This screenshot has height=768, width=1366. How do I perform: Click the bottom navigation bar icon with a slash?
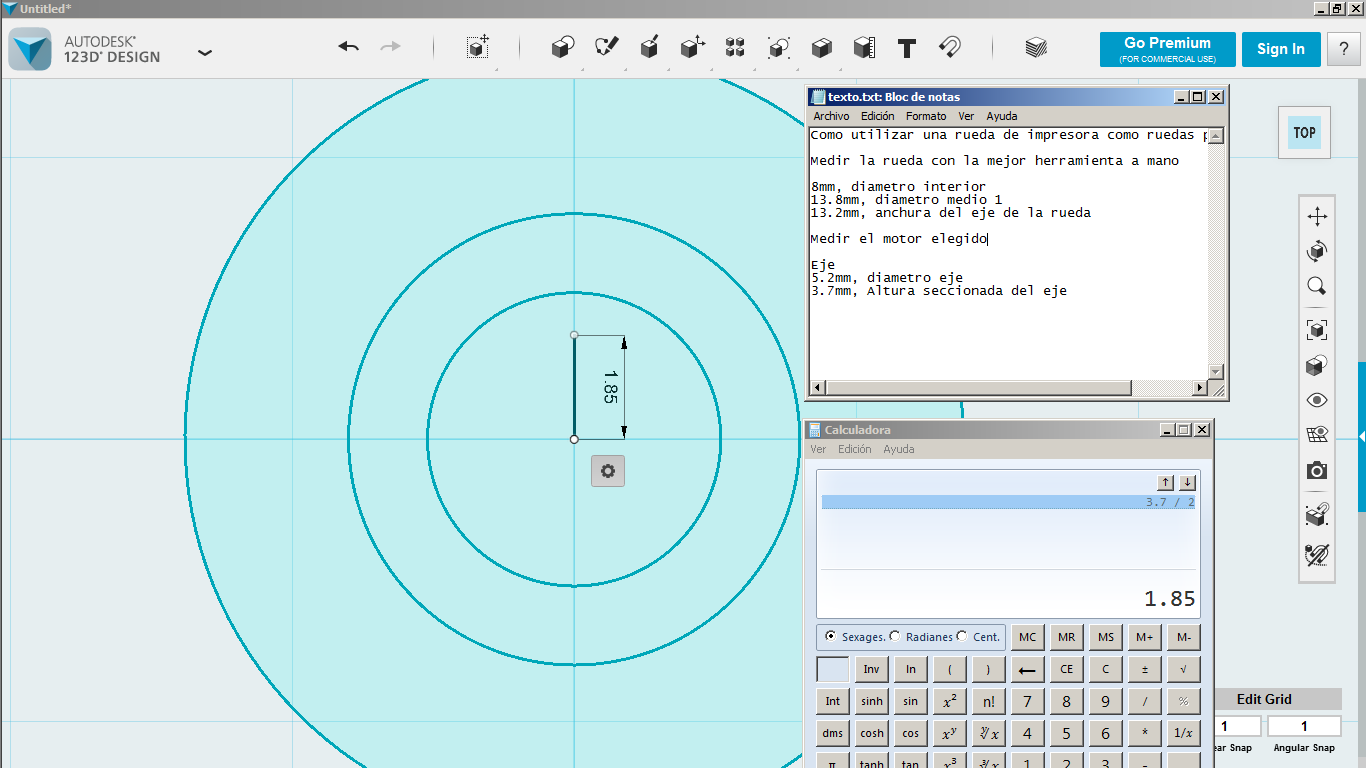(x=1317, y=553)
